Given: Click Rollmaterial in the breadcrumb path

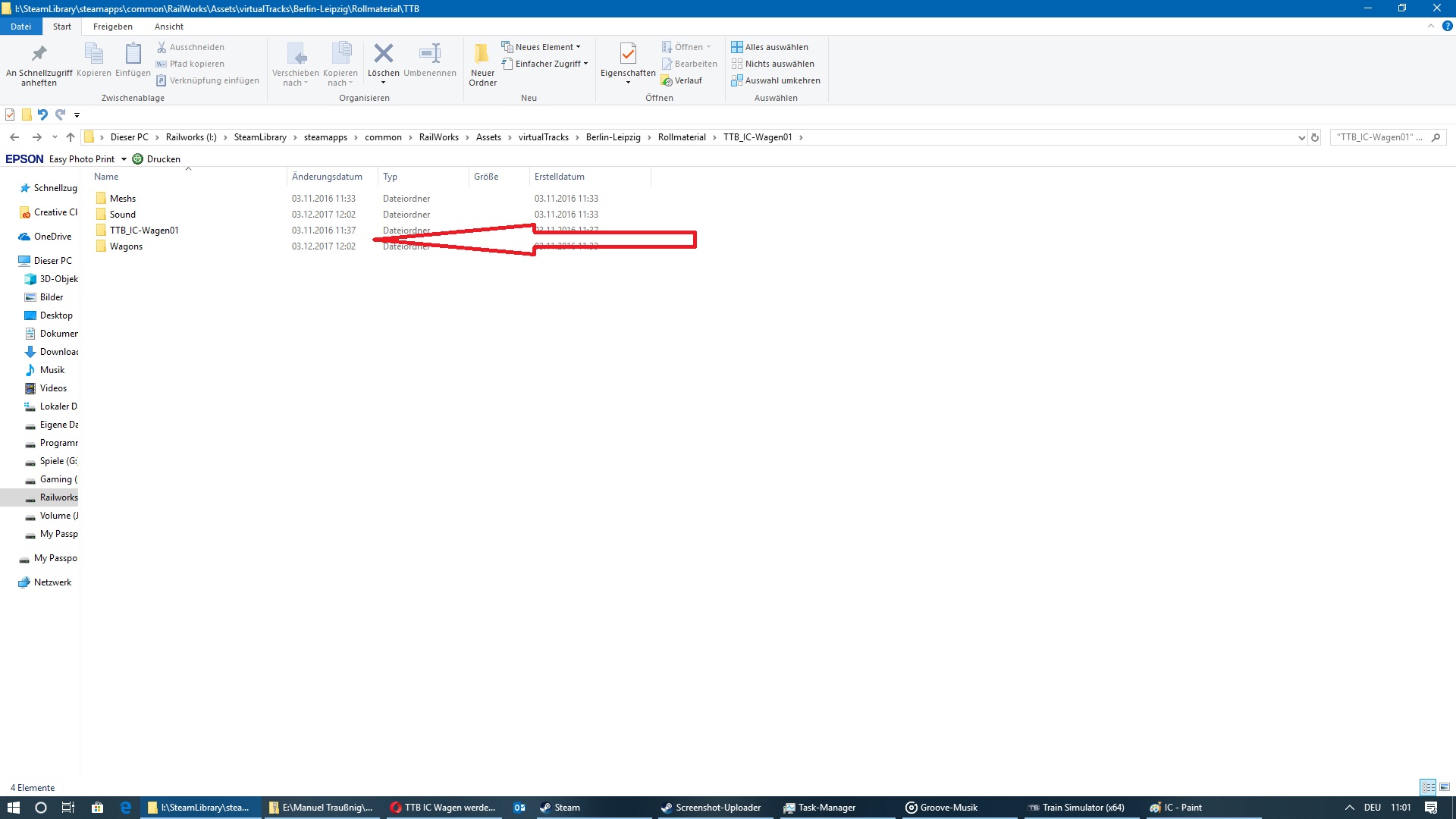Looking at the screenshot, I should tap(681, 137).
